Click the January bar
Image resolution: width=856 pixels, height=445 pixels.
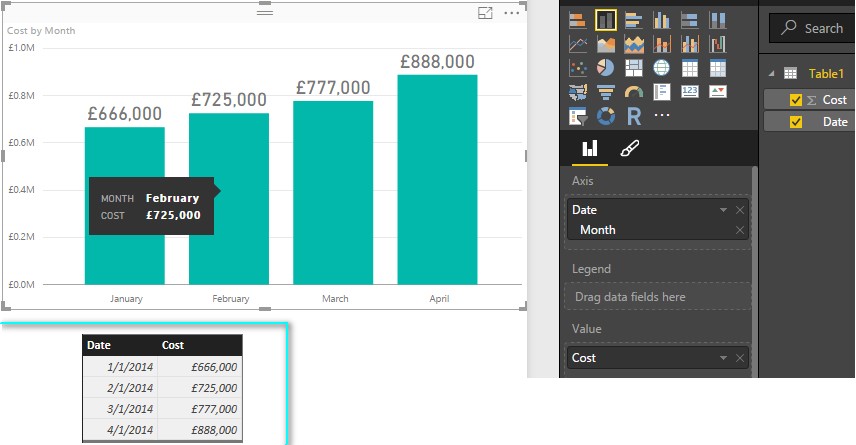(x=124, y=206)
